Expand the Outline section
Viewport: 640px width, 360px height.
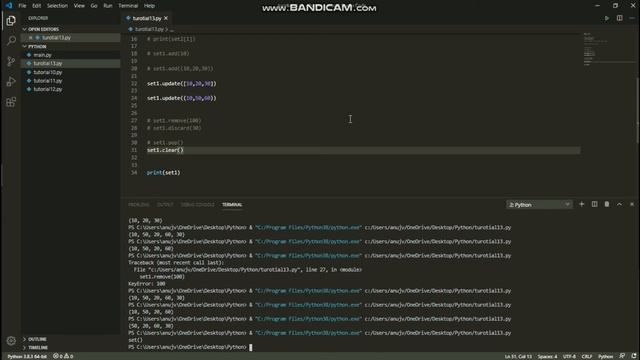pos(71,339)
